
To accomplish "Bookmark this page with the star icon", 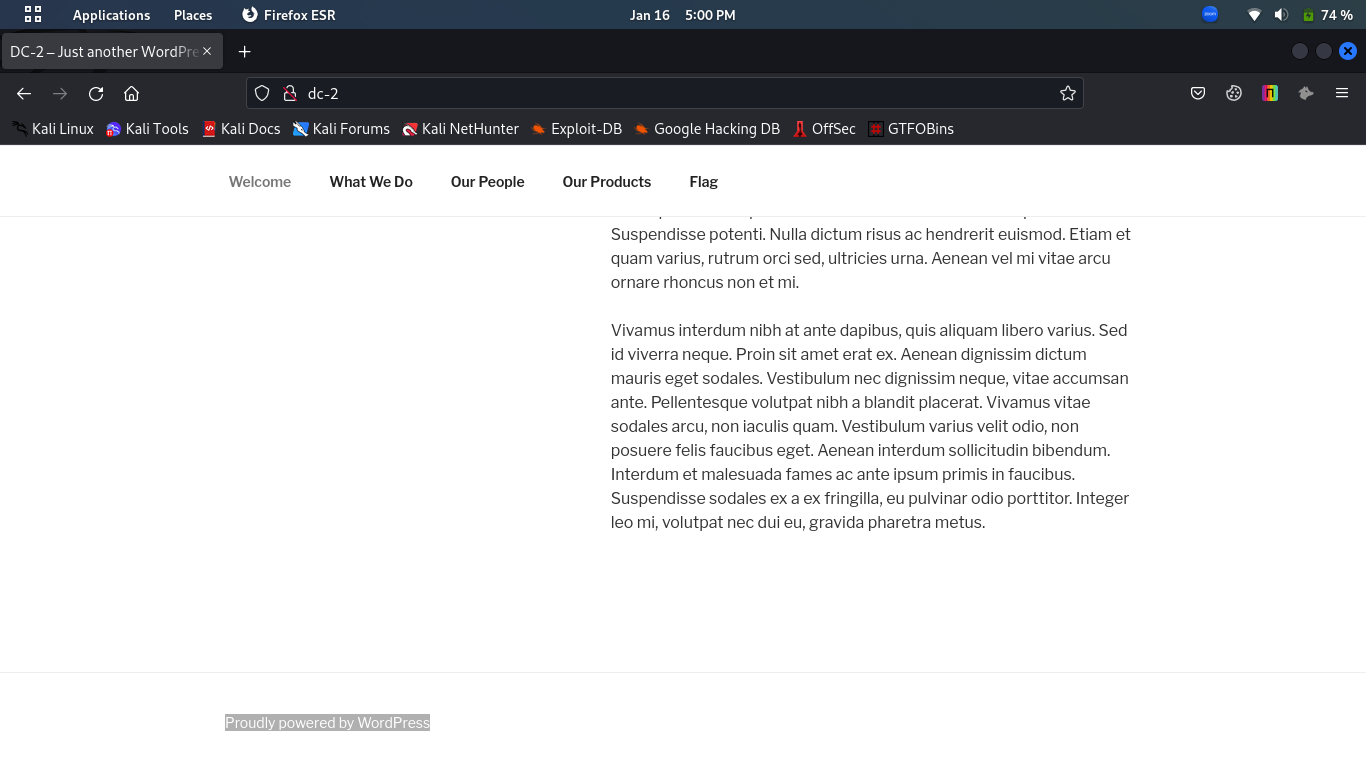I will [1067, 93].
